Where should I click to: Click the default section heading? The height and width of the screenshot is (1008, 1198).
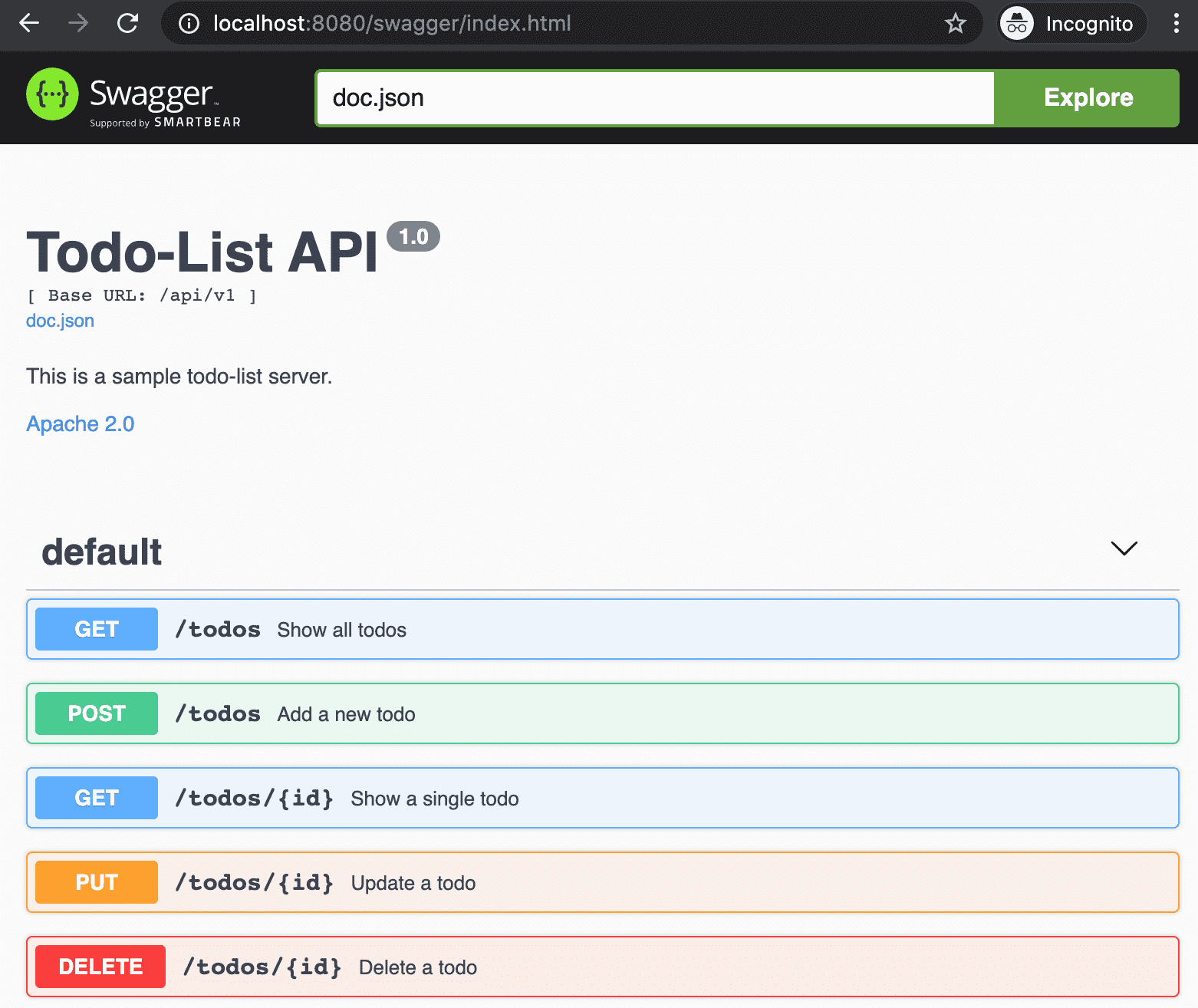(102, 552)
